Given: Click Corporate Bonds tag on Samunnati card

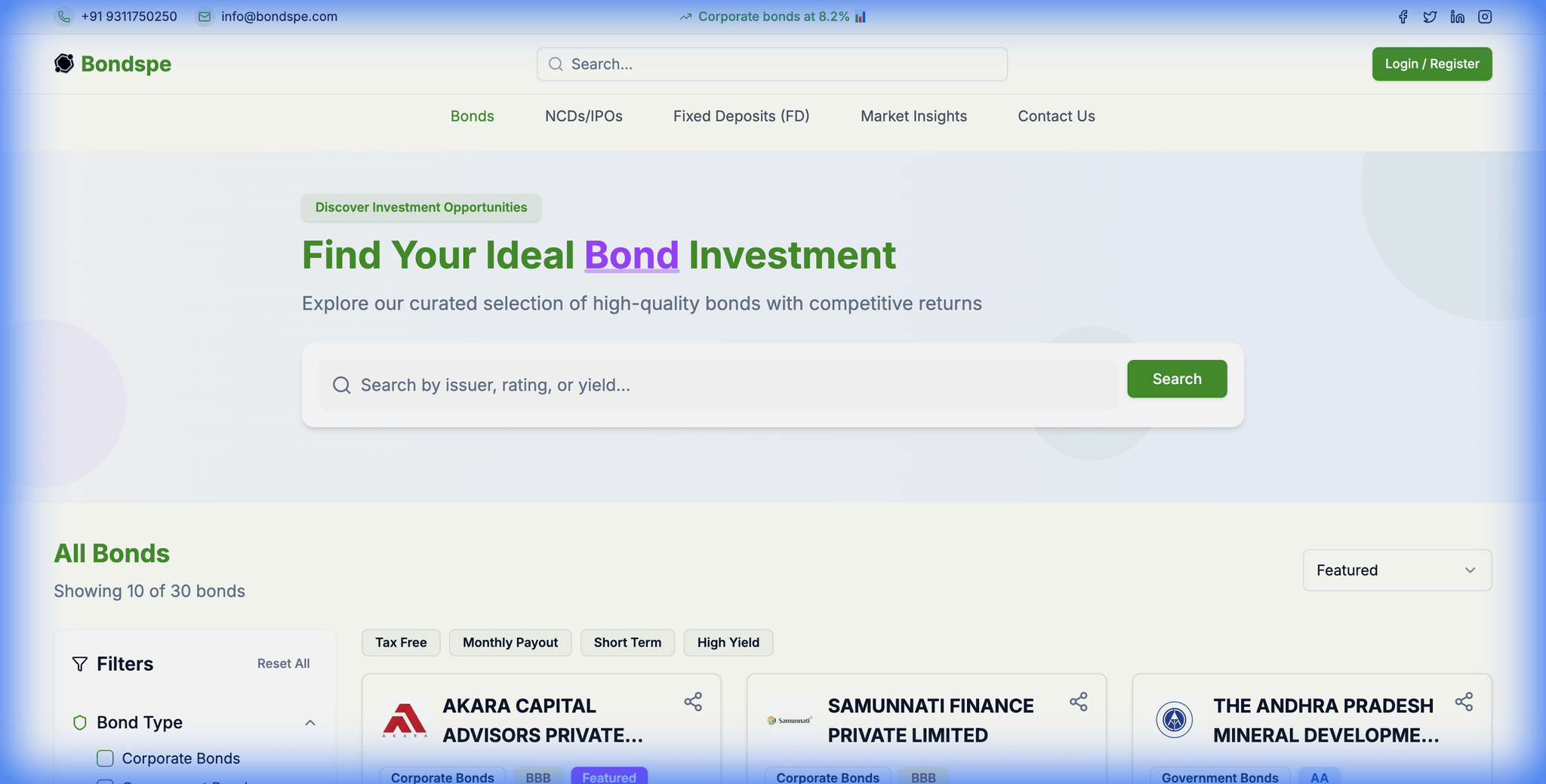Looking at the screenshot, I should (827, 776).
